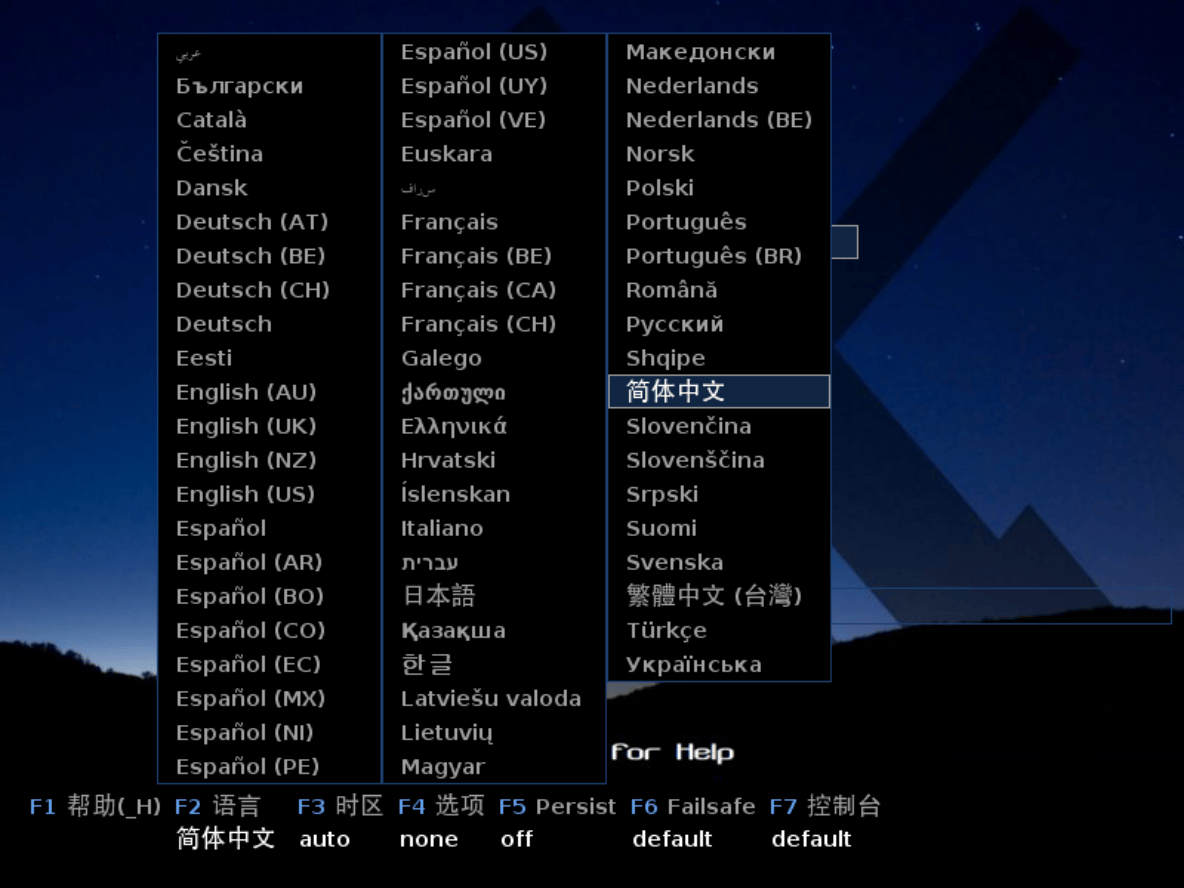The width and height of the screenshot is (1184, 888).
Task: Select Español (MX) language option
Action: pos(250,698)
